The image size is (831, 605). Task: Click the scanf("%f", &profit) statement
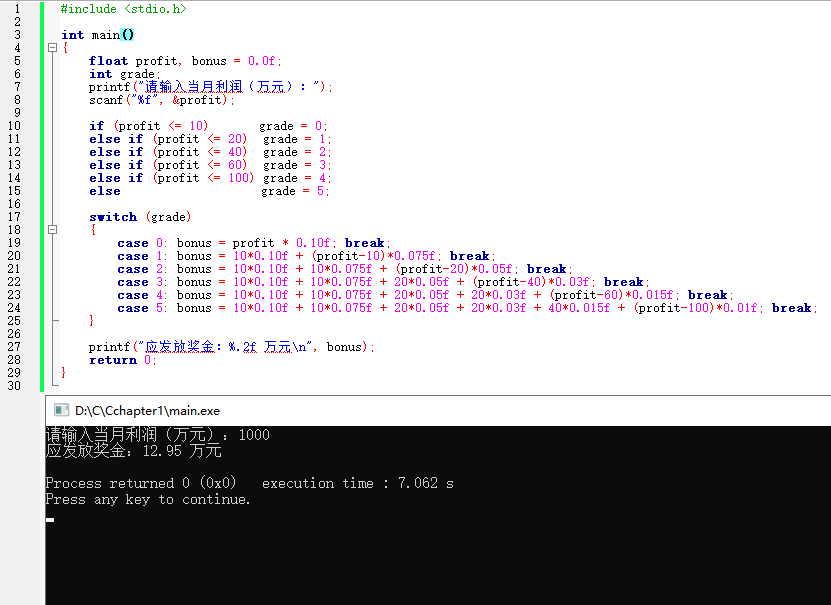pos(161,100)
